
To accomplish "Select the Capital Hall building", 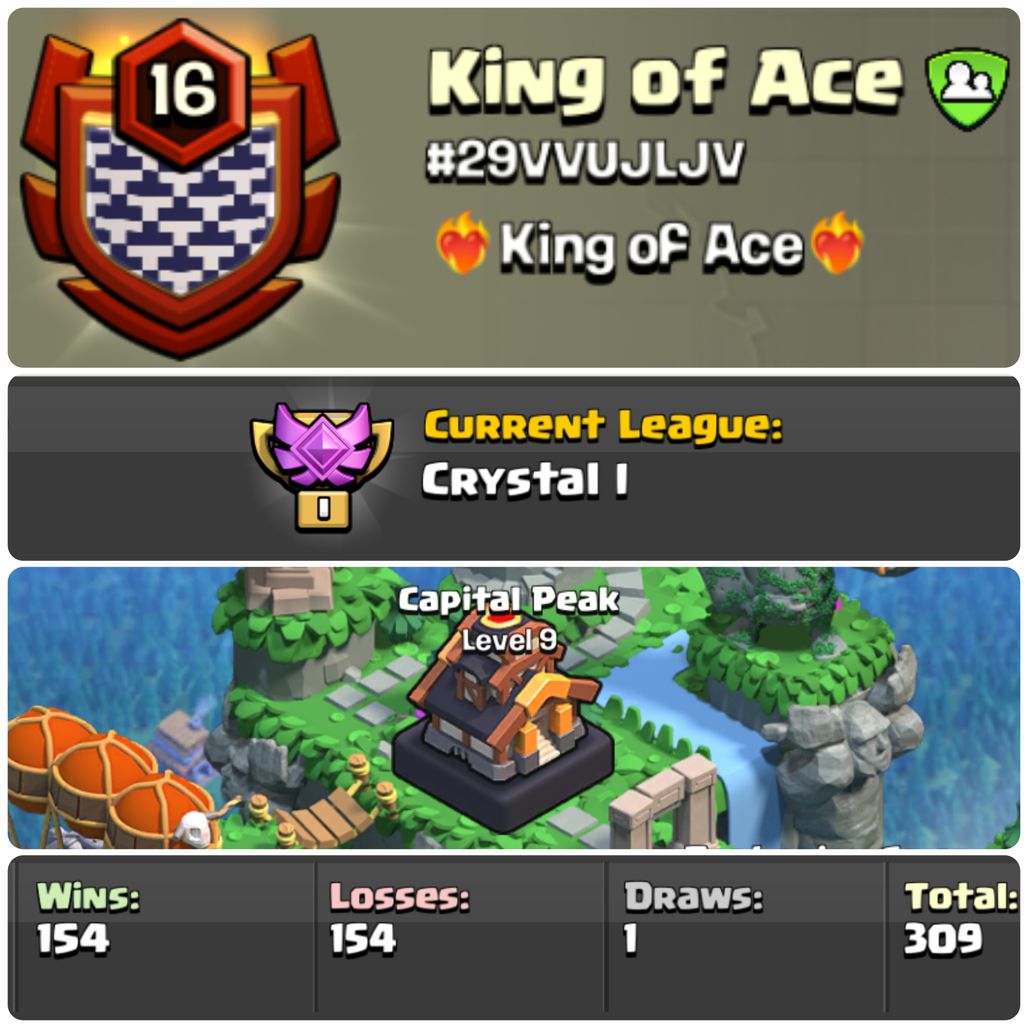I will coord(504,728).
